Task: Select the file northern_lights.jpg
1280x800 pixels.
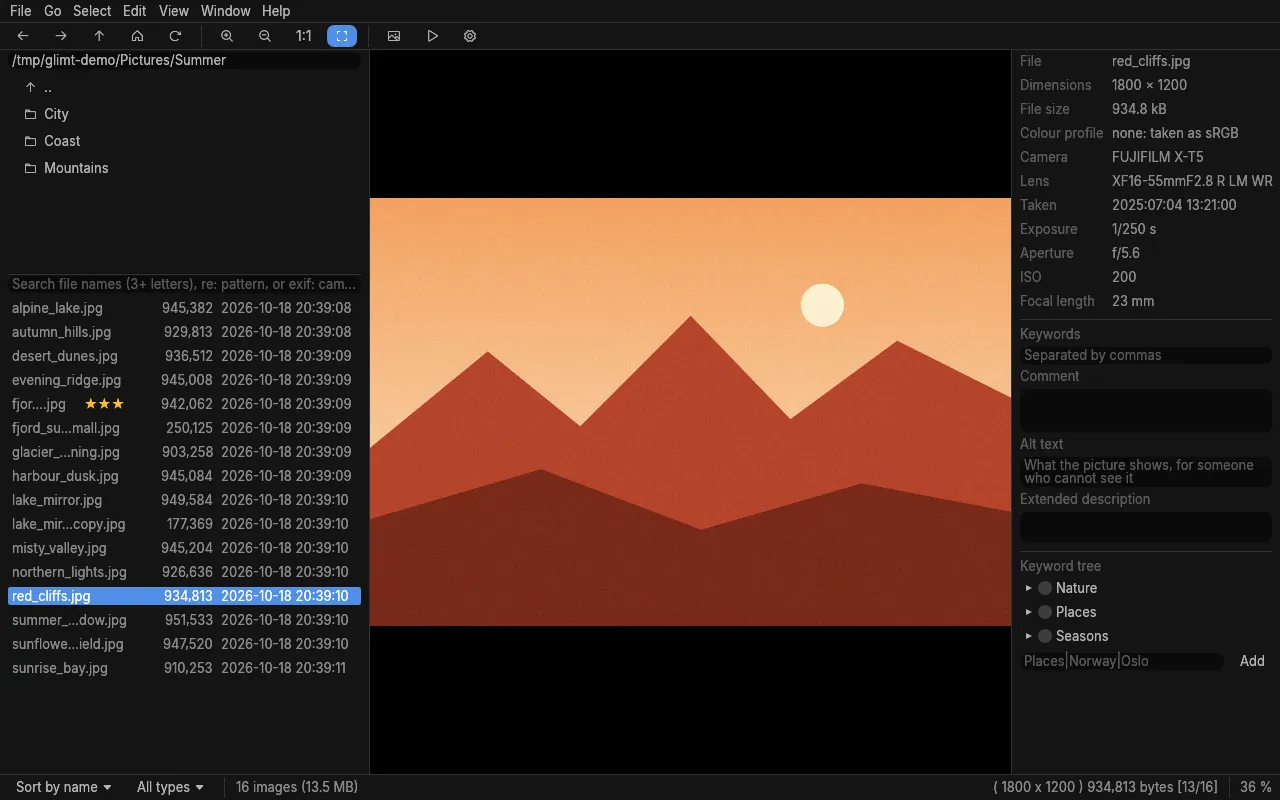Action: coord(184,572)
